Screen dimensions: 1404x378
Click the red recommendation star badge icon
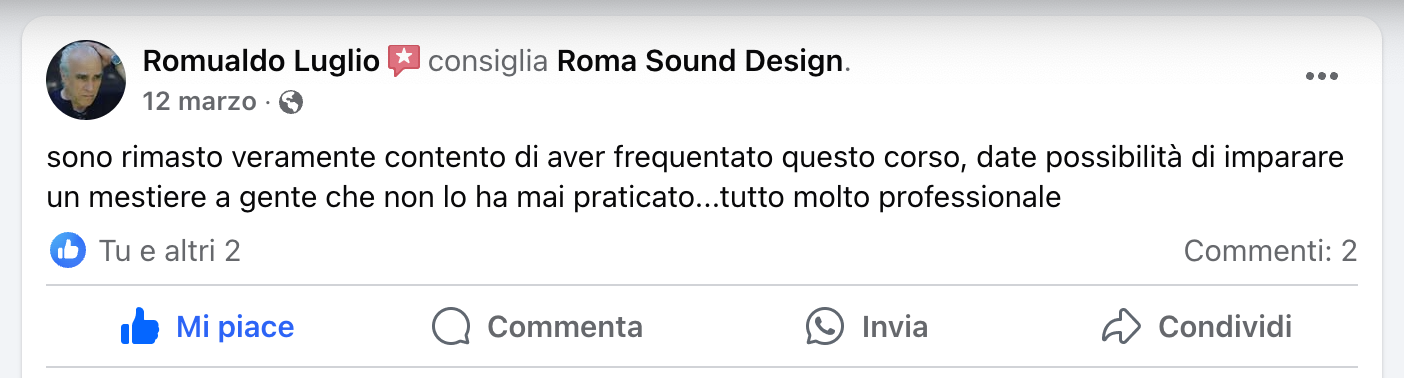click(x=404, y=61)
